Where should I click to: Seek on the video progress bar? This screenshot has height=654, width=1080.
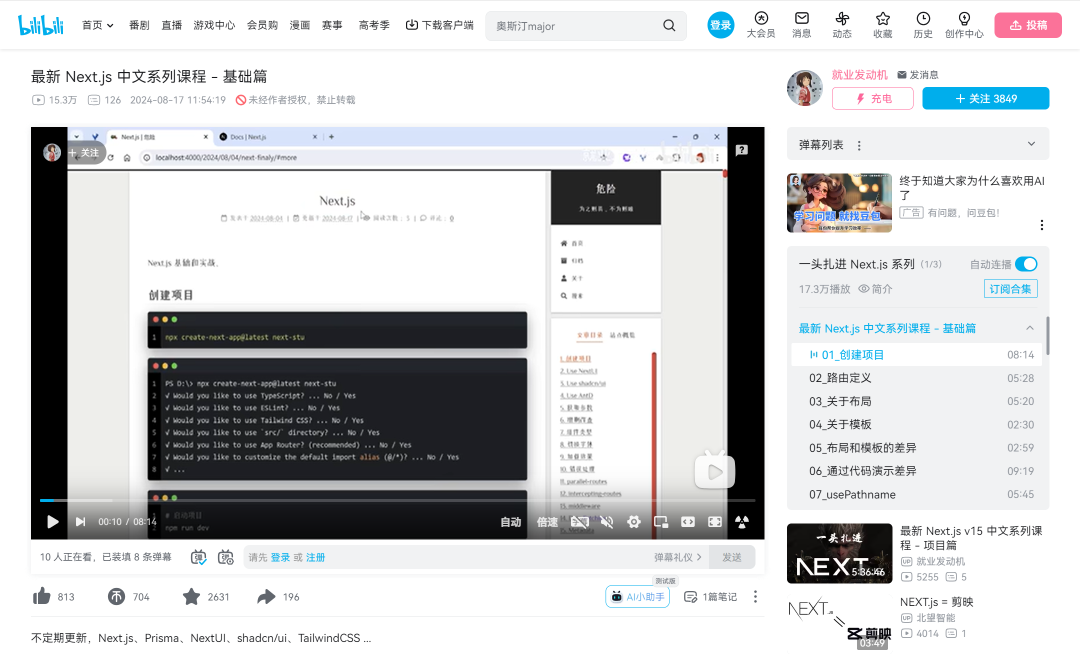click(397, 500)
